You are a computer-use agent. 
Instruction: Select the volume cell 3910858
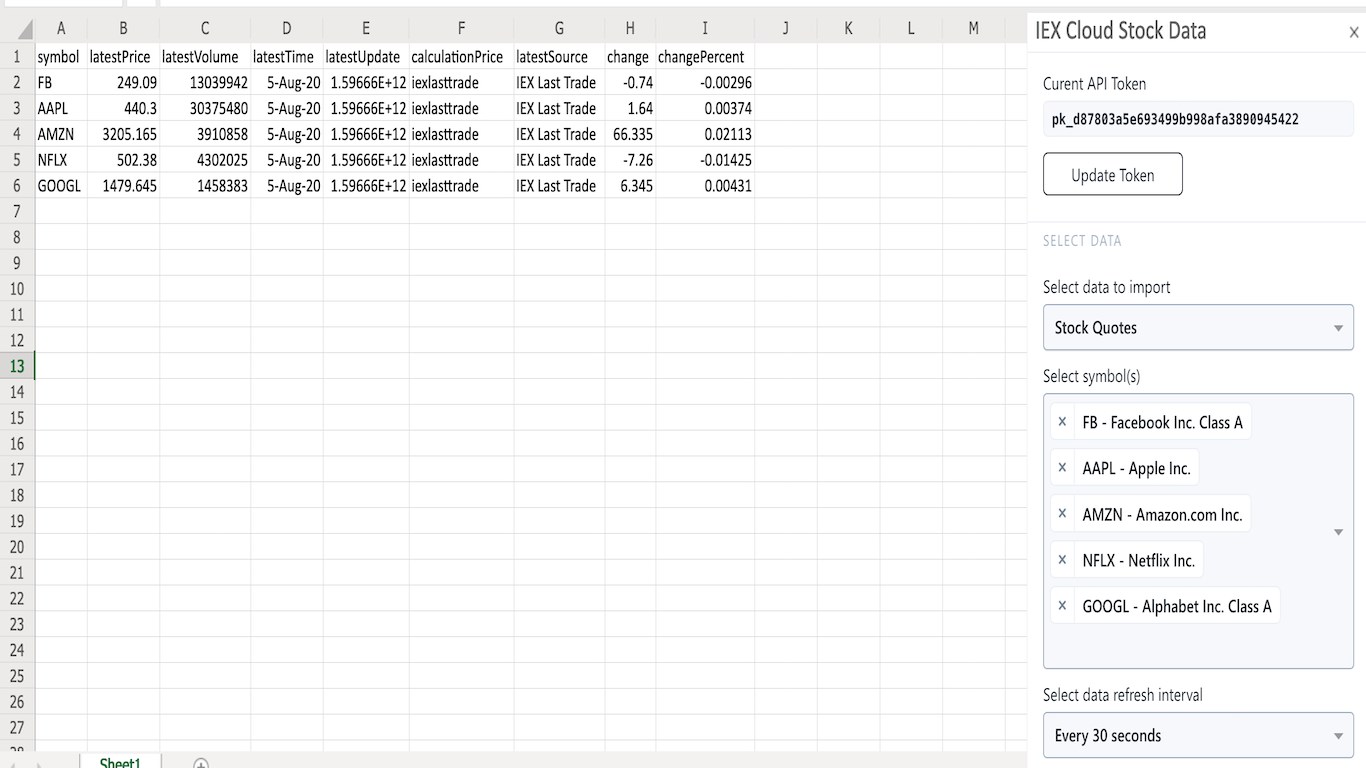click(x=205, y=134)
